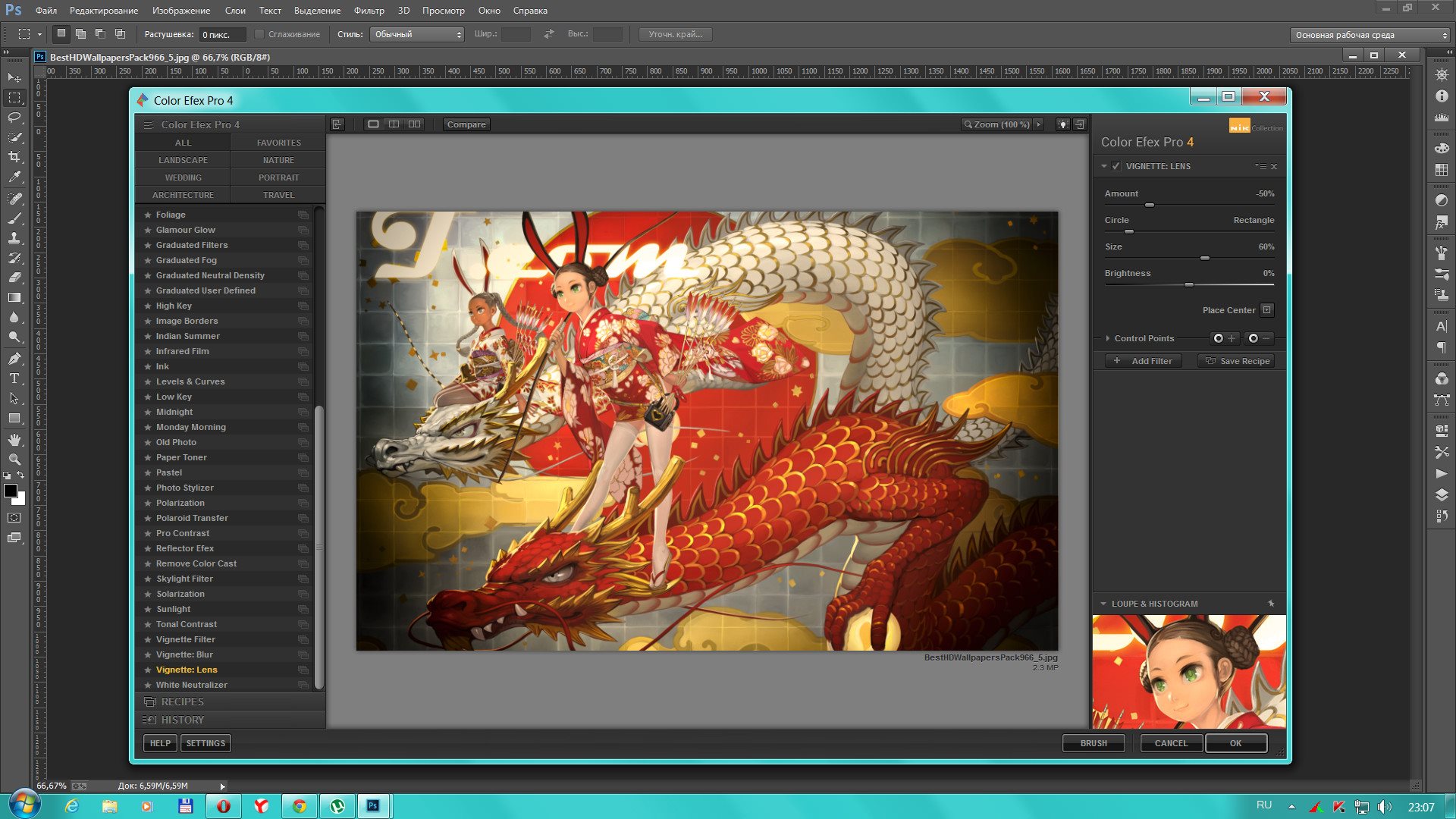Uncheck the Vignette: Lens filter checkbox
Image resolution: width=1456 pixels, height=819 pixels.
coord(1116,166)
